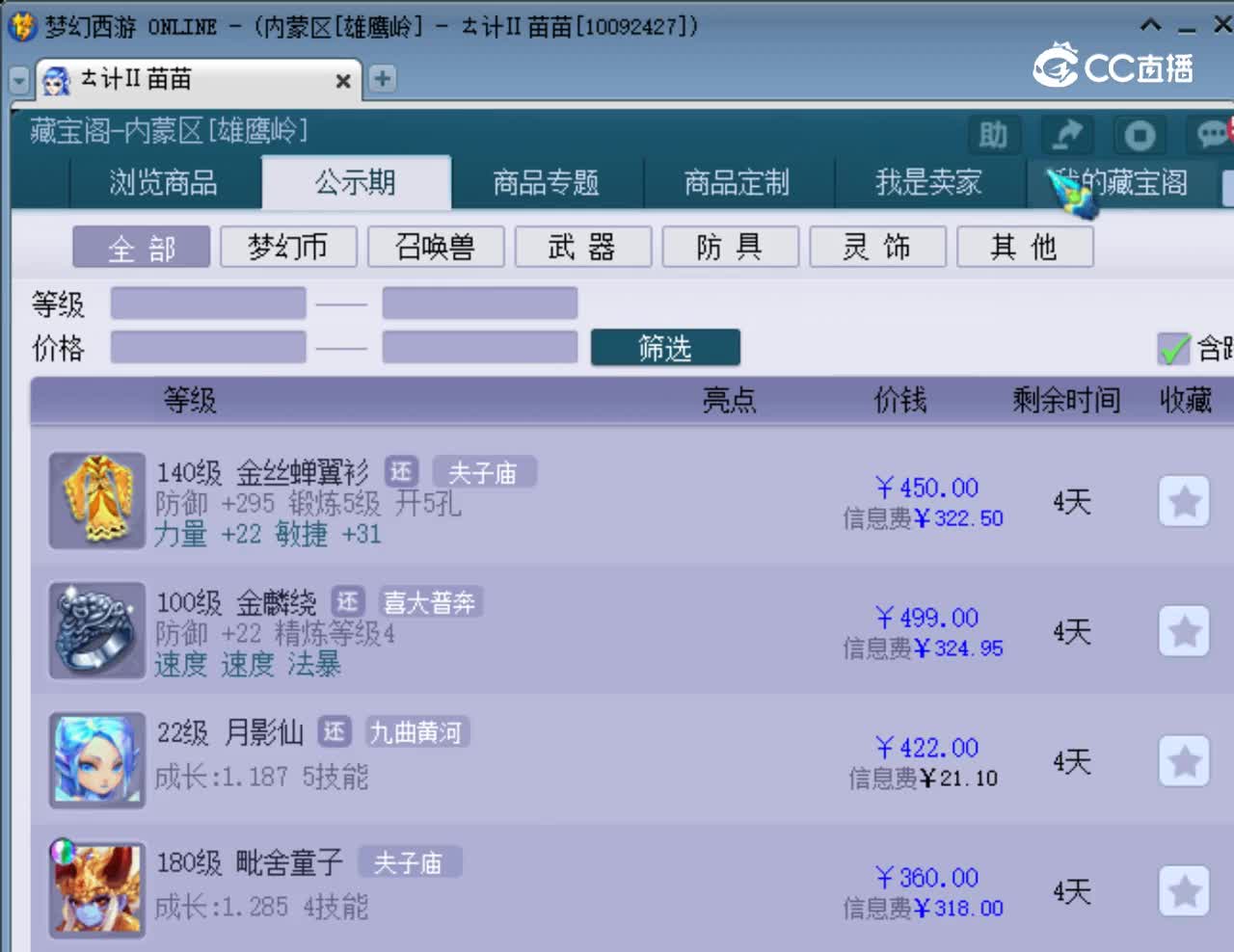The width and height of the screenshot is (1234, 952).
Task: Click the circle coin icon near 助
Action: click(1140, 135)
